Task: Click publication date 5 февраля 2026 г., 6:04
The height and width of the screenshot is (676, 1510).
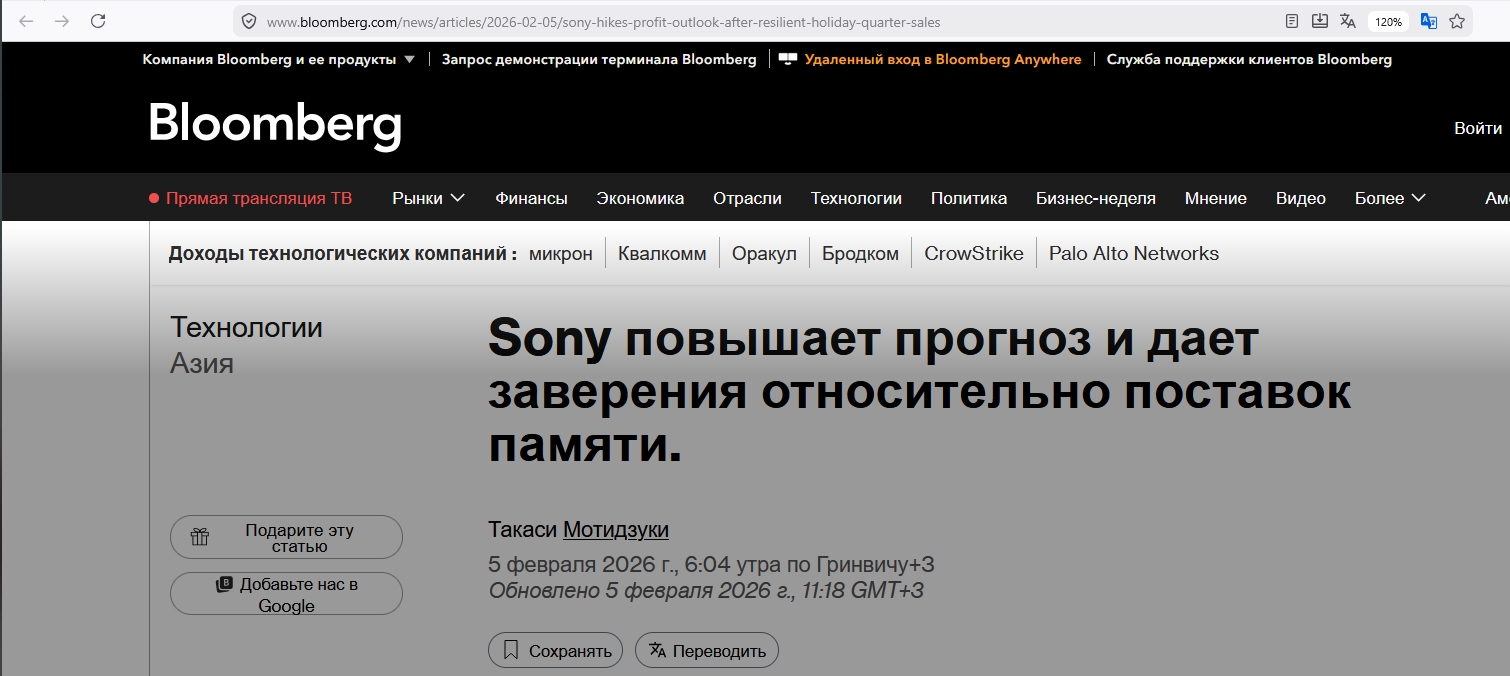Action: point(711,564)
